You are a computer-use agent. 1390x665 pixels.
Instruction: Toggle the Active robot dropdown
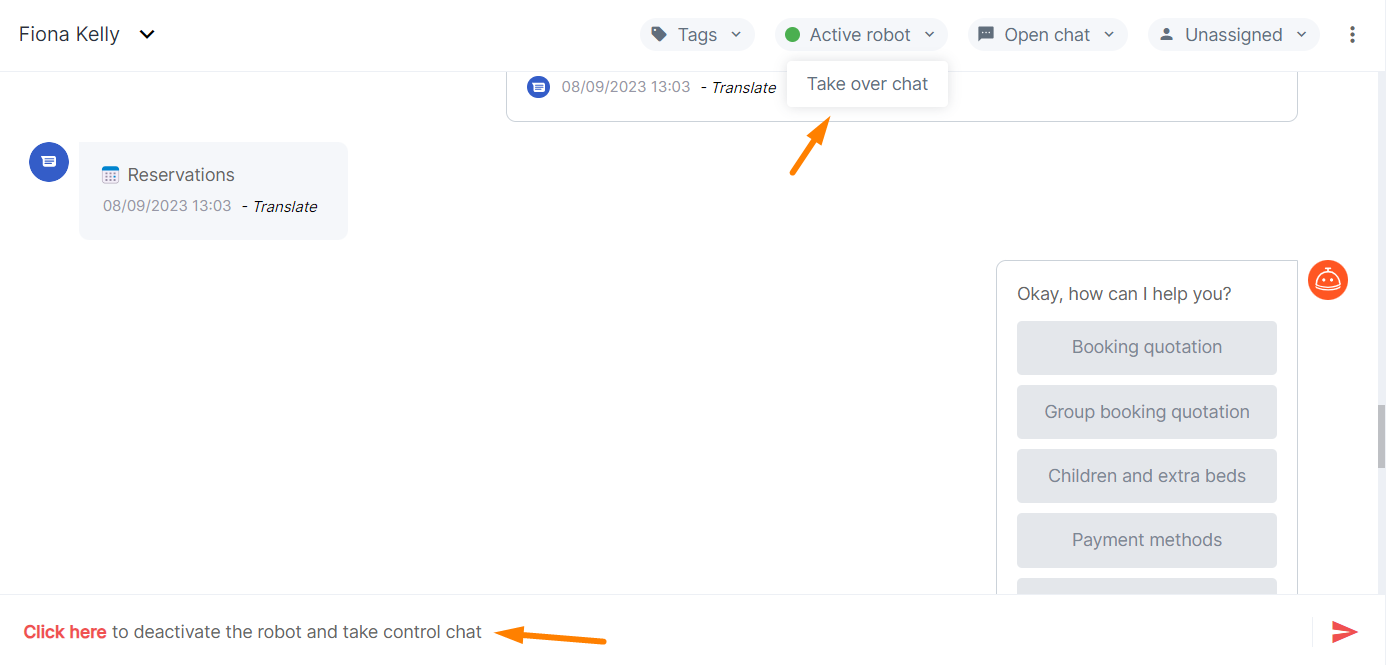(x=861, y=35)
